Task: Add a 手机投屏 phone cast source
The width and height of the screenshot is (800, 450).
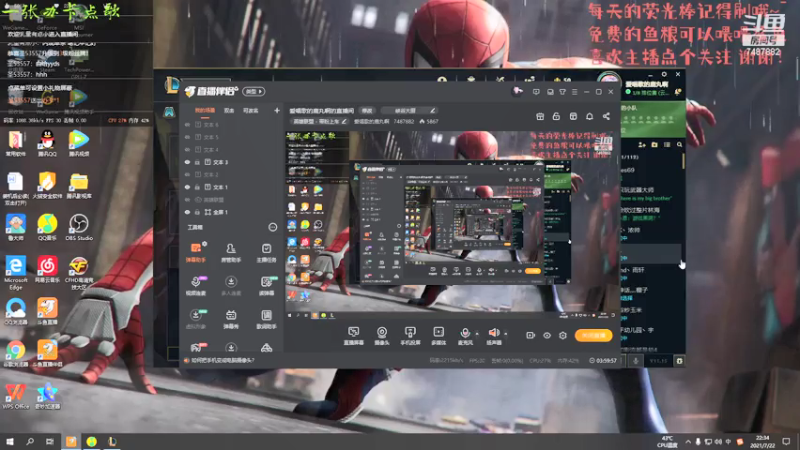Action: click(x=410, y=336)
